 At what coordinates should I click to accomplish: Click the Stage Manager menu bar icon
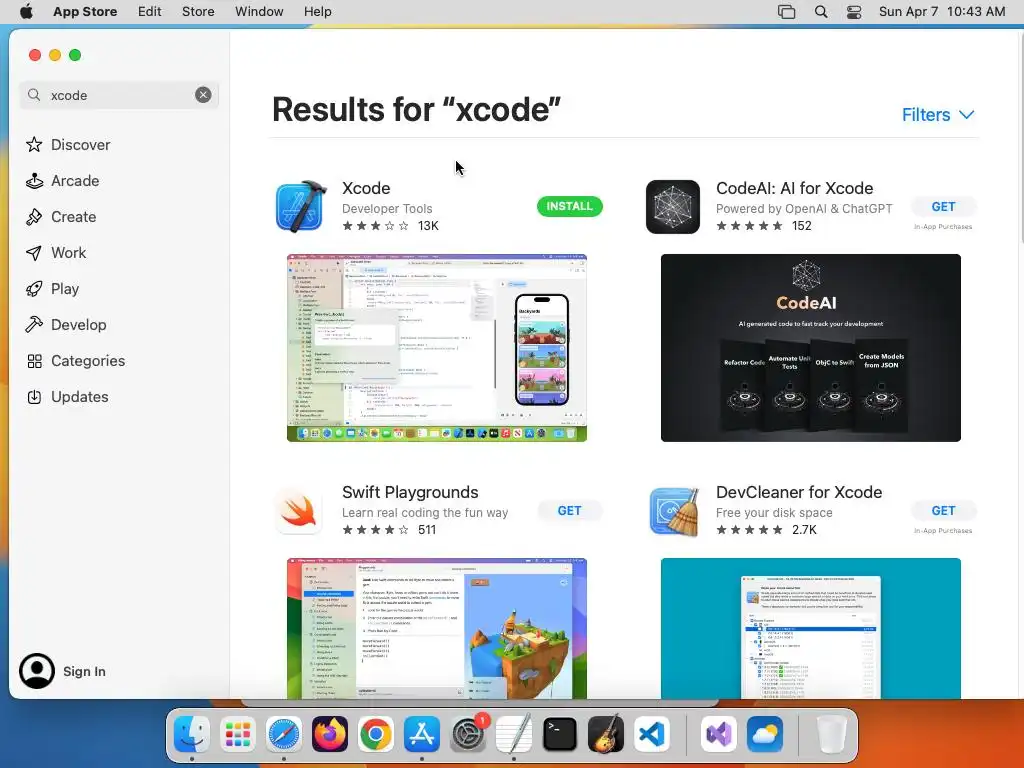tap(786, 12)
